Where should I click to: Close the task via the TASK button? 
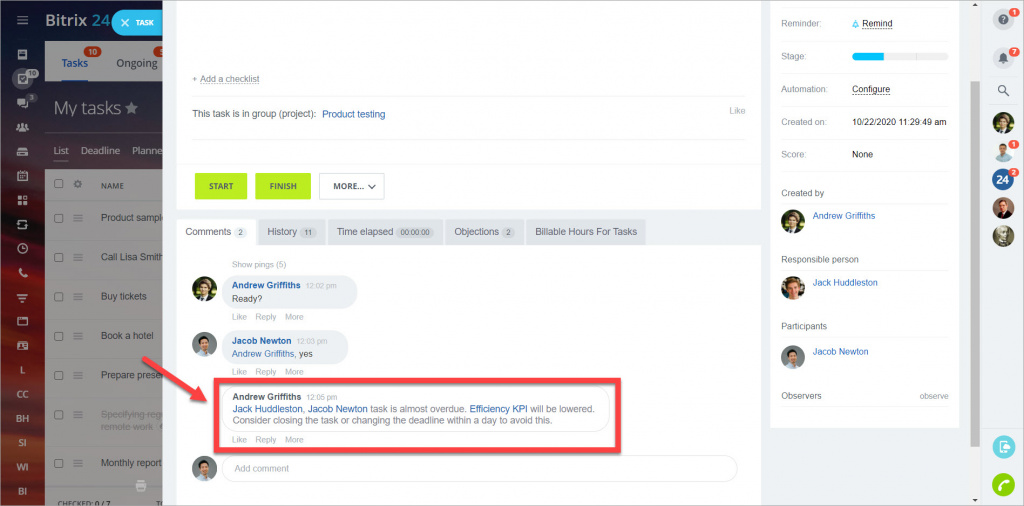tap(136, 22)
